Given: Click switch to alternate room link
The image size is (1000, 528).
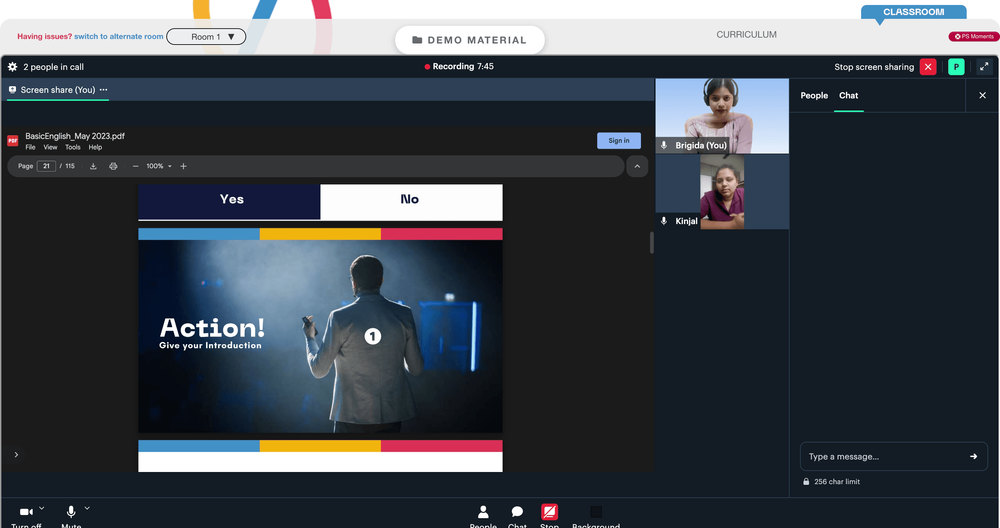Looking at the screenshot, I should pos(119,36).
